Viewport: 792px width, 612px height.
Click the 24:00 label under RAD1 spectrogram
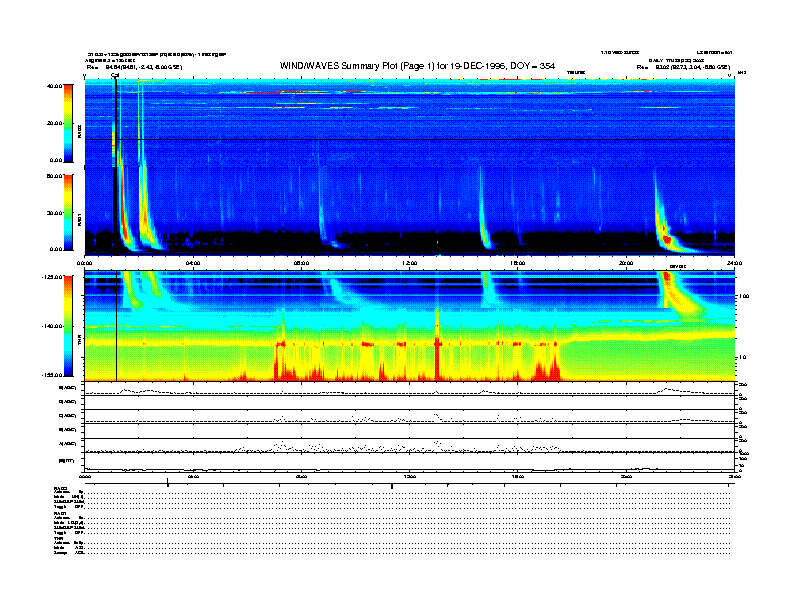pos(734,263)
